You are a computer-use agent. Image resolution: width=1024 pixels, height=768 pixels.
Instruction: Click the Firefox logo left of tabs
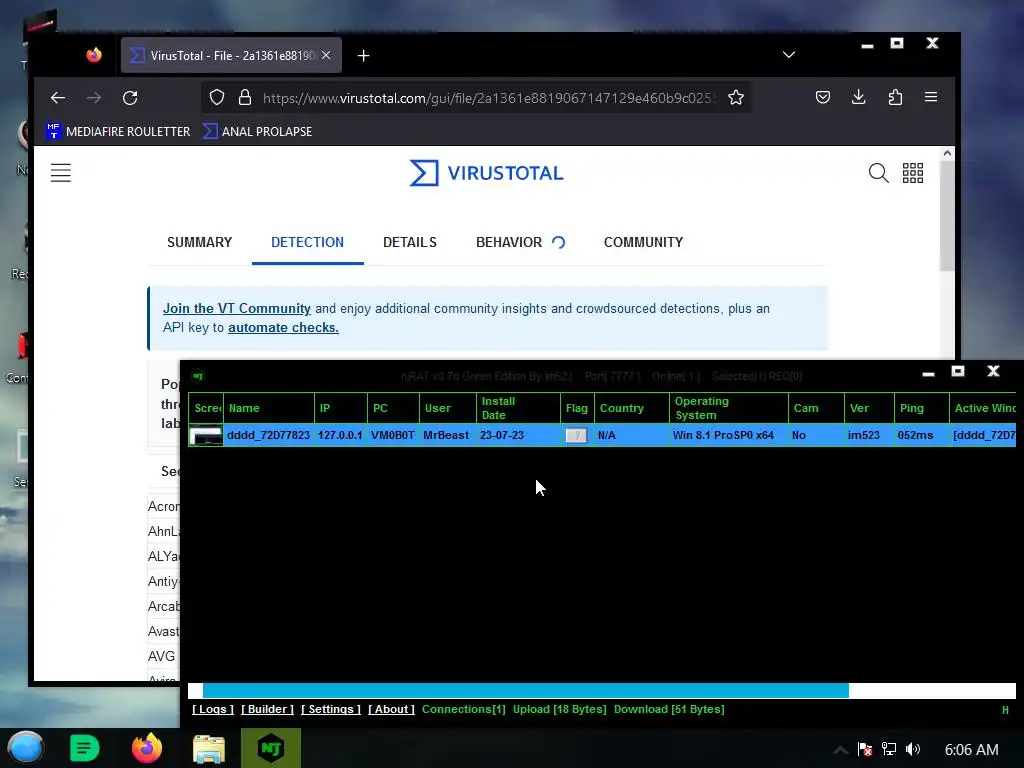click(94, 55)
